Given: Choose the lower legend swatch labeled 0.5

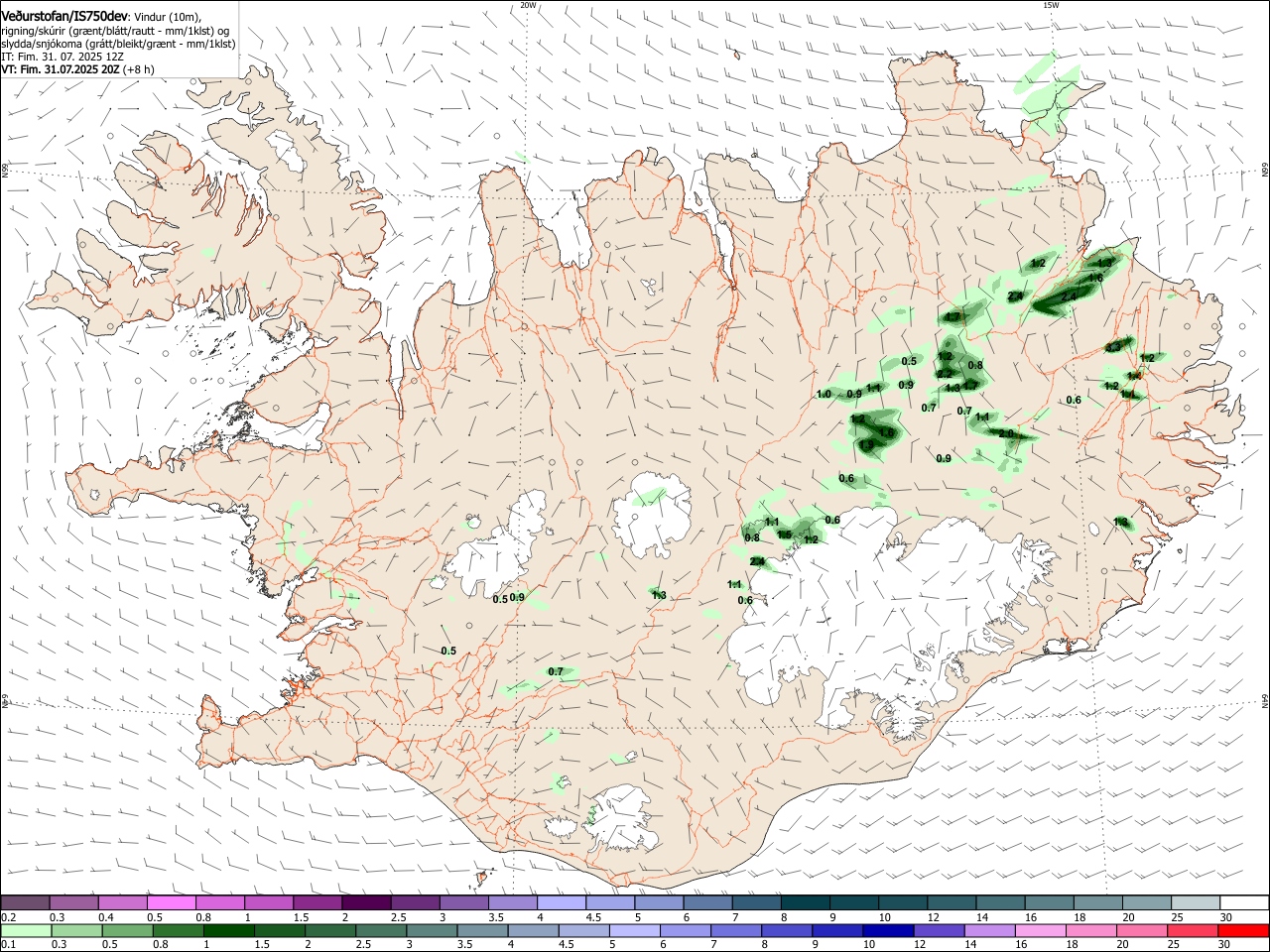Looking at the screenshot, I should point(127,930).
